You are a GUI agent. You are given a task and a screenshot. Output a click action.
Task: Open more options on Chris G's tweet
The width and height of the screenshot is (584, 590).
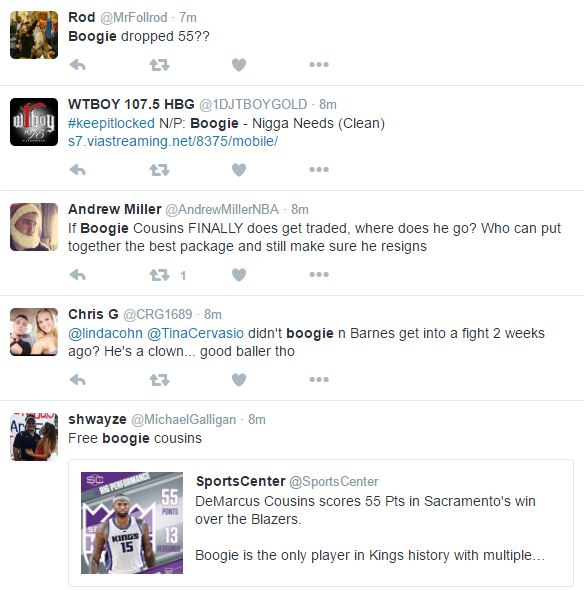coord(319,380)
